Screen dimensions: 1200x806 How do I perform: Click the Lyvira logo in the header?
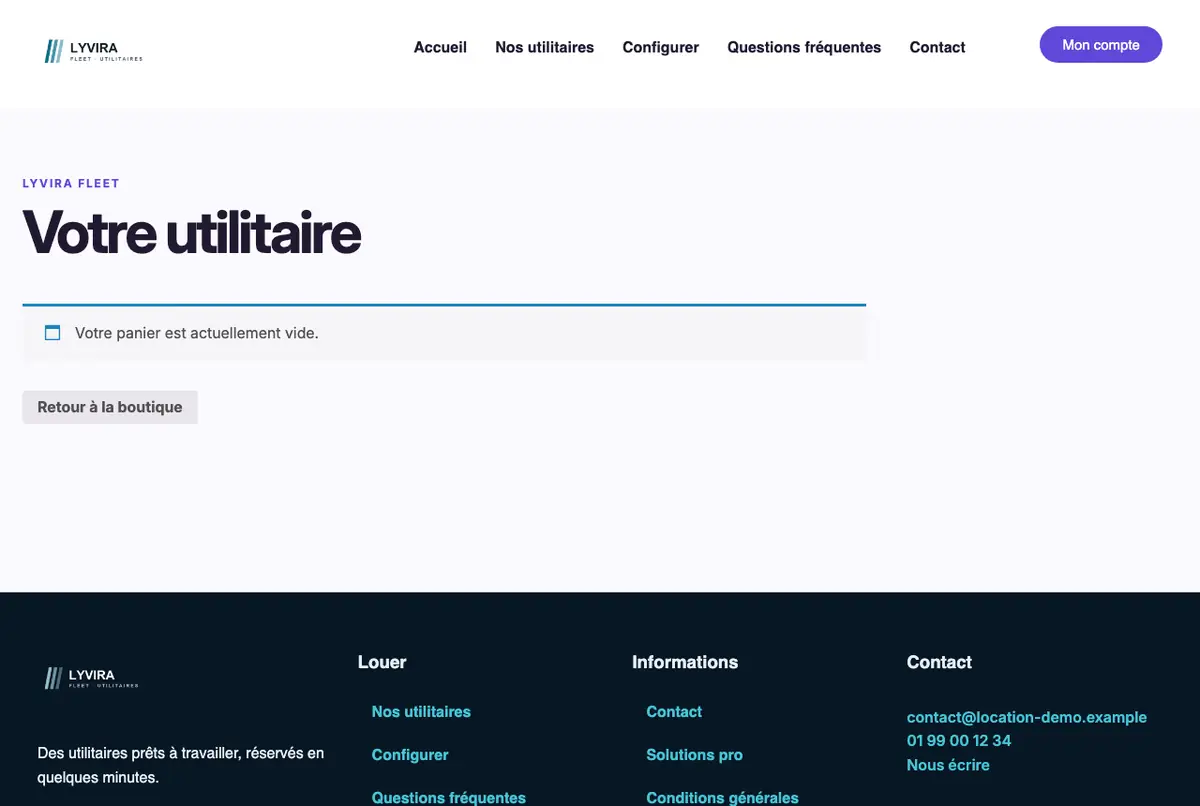[x=94, y=51]
